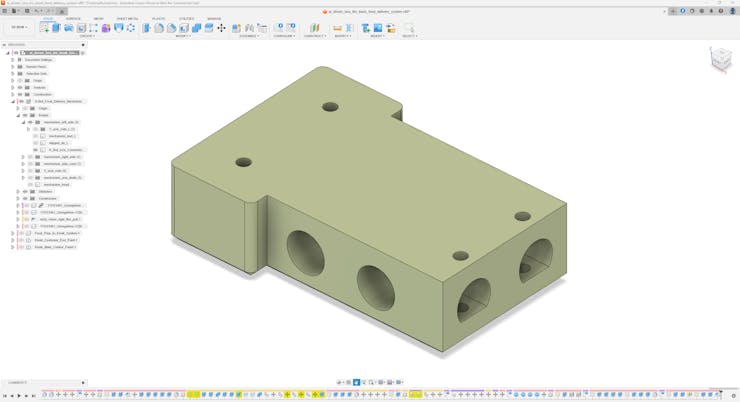Switch to the SHEET METAL tab
Screen dimensions: 740x402
click(x=127, y=18)
